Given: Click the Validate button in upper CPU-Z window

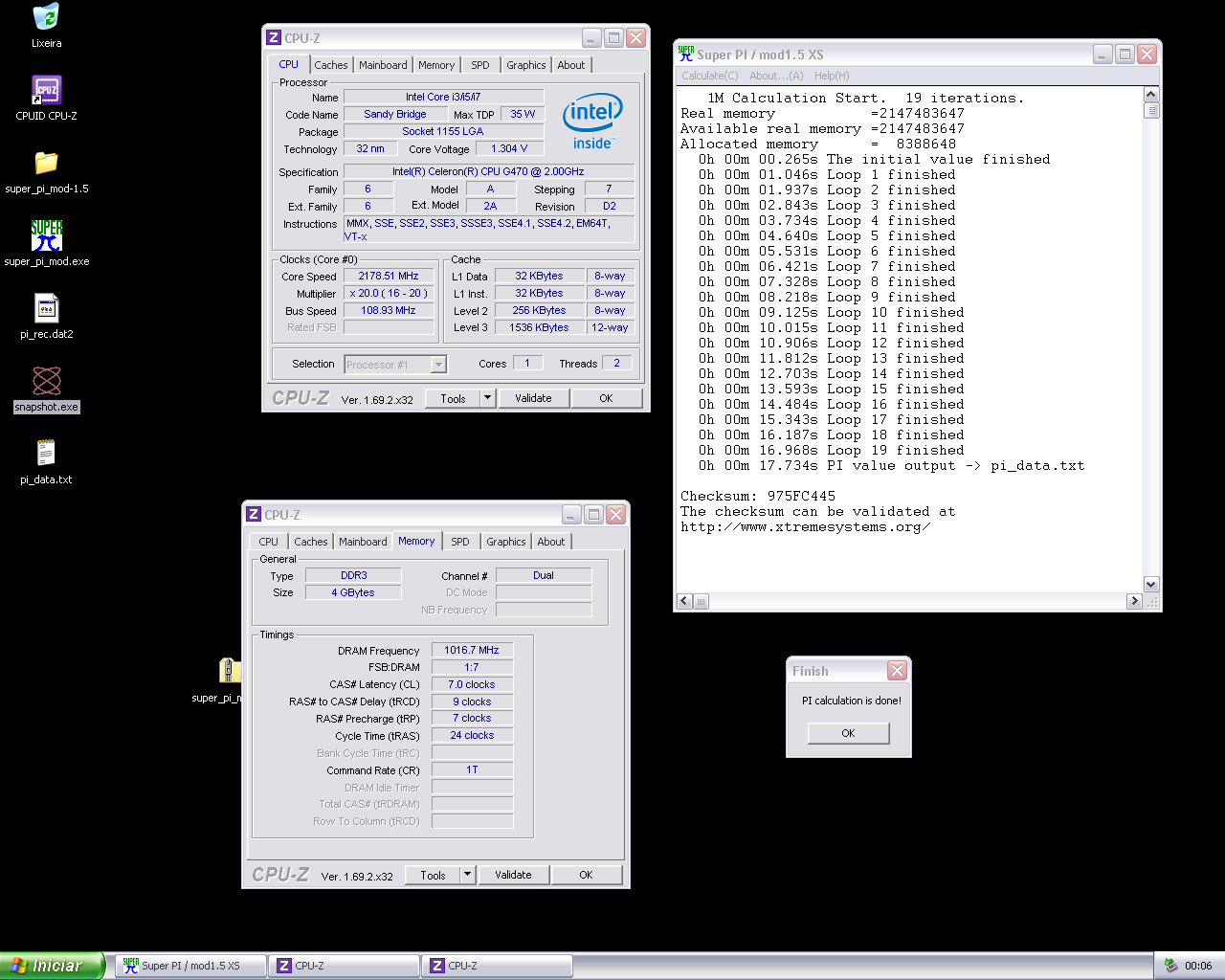Looking at the screenshot, I should (x=534, y=398).
